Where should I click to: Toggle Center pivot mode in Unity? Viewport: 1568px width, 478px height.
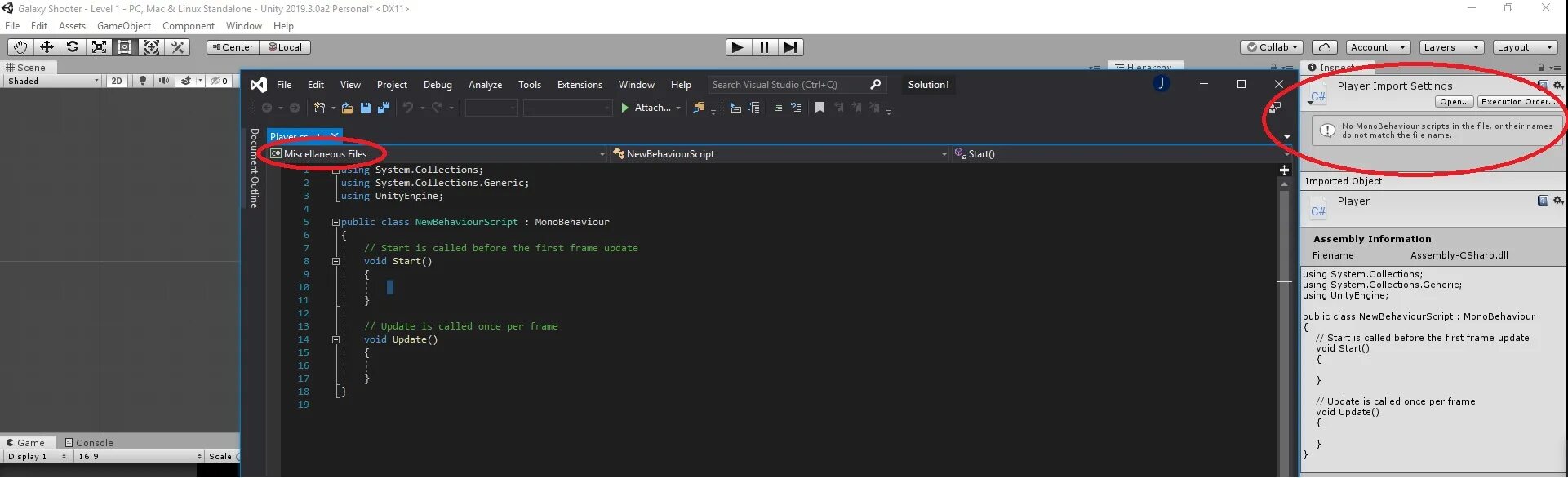233,47
